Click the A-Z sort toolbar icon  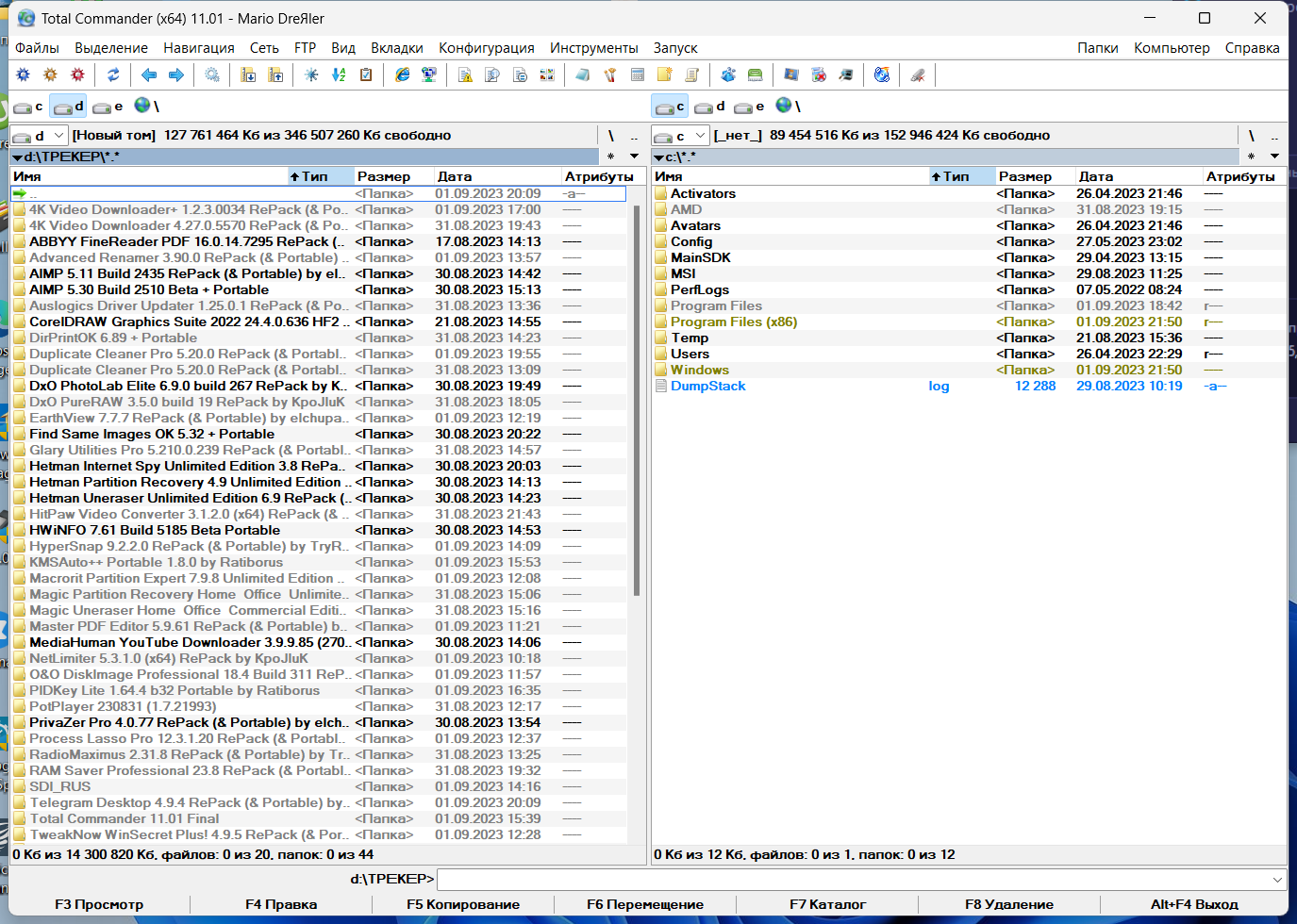tap(339, 74)
